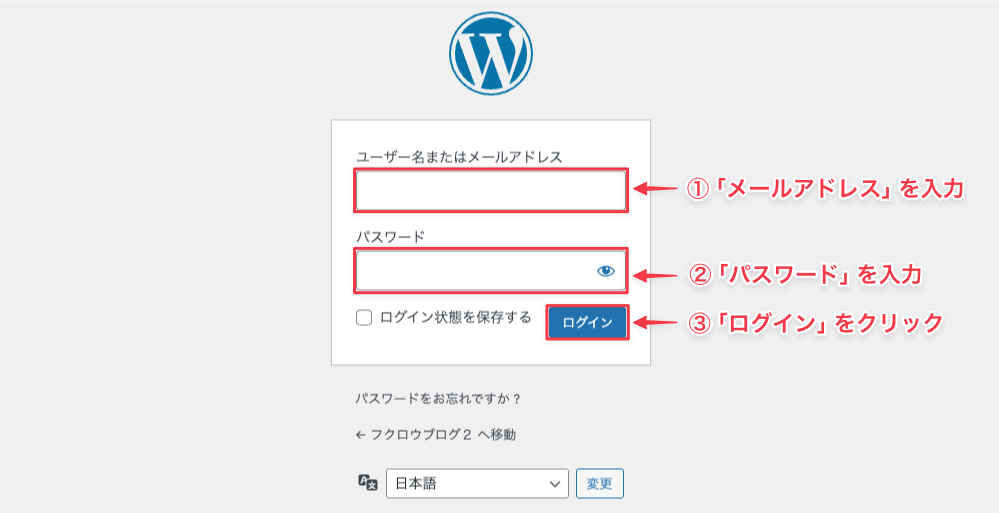The image size is (999, 513).
Task: Go to フクロウブログ２ via back link
Action: point(435,435)
